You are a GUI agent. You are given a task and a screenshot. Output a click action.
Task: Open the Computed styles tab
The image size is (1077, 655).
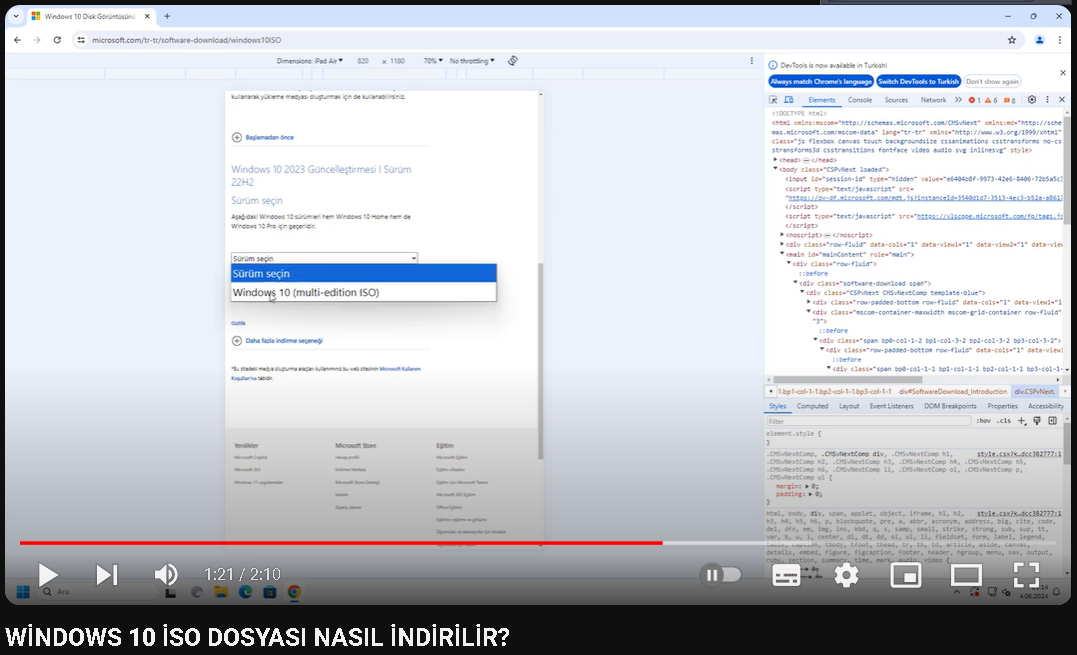[x=813, y=406]
